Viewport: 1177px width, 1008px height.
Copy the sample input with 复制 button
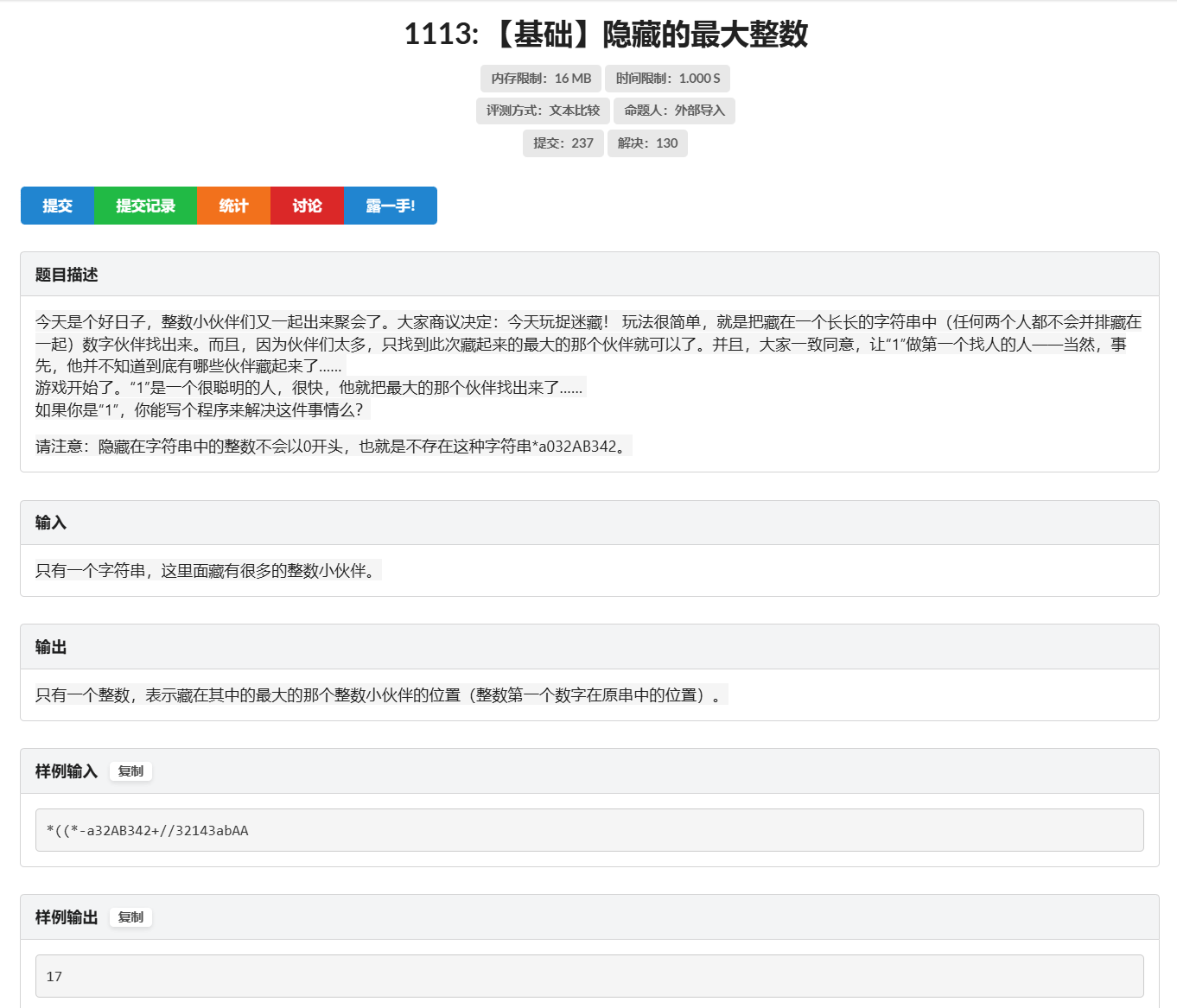(130, 770)
